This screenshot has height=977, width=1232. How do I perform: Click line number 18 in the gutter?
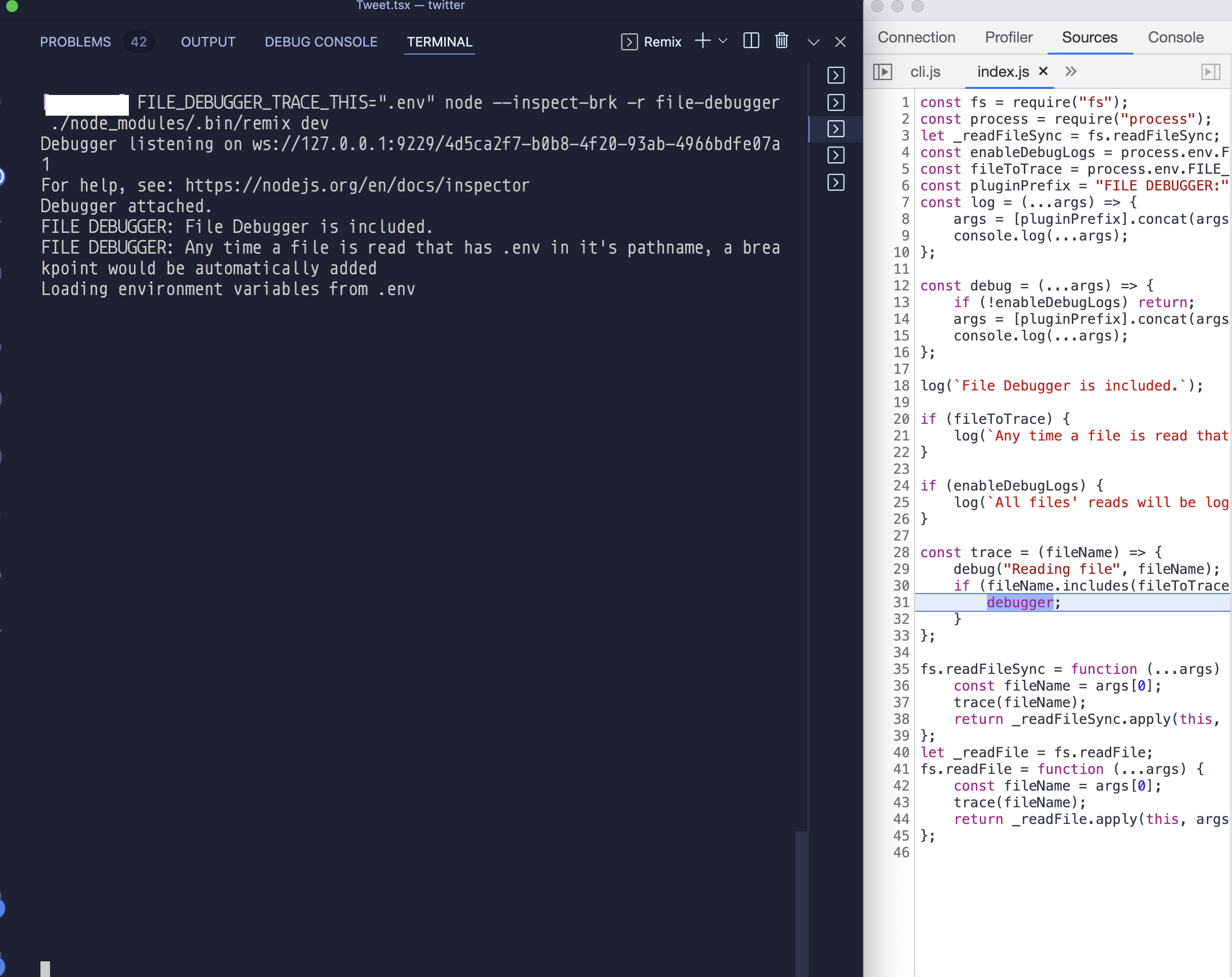click(901, 385)
